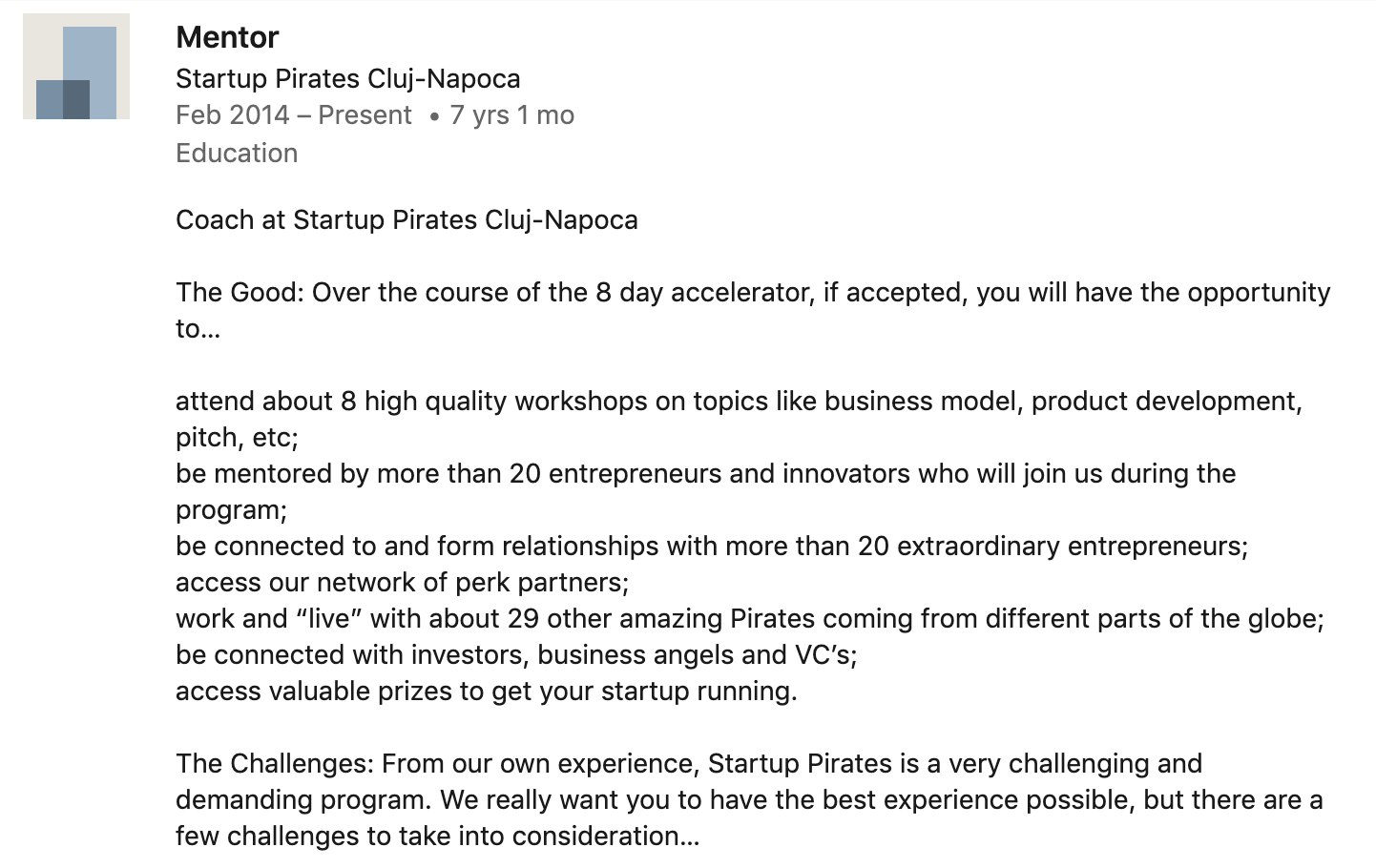Screen dimensions: 1376x868
Task: Click the "access our network of perk partners" line
Action: coord(402,582)
